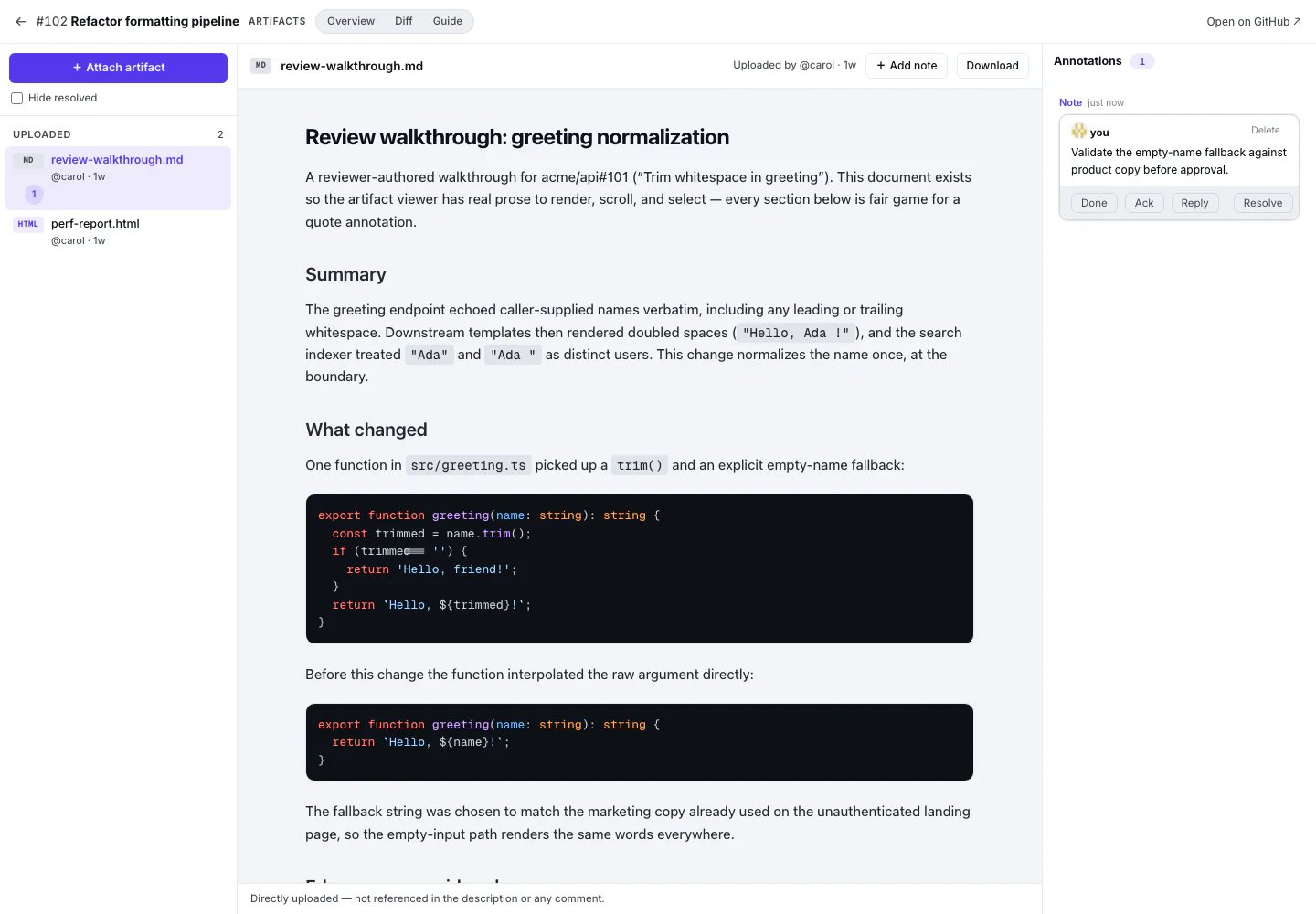Reply to the annotation note

1194,203
